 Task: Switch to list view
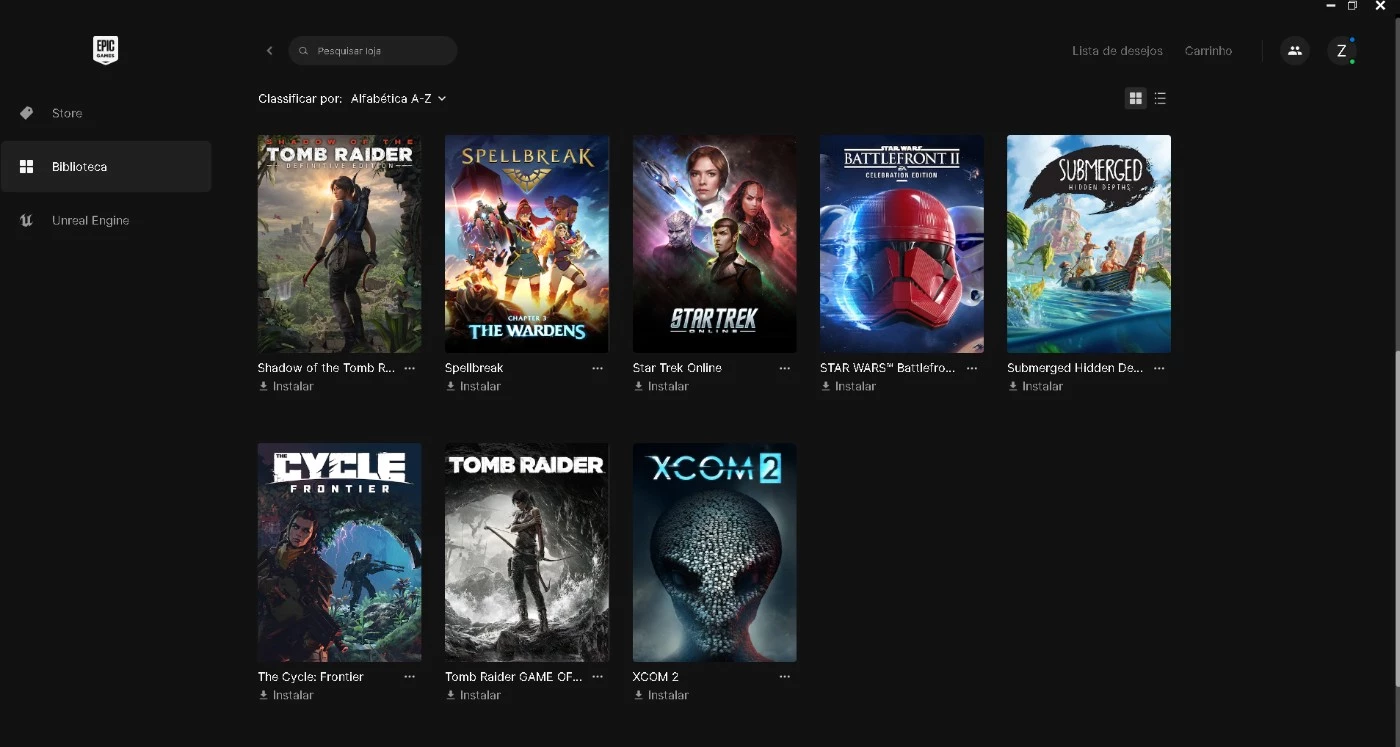point(1160,98)
